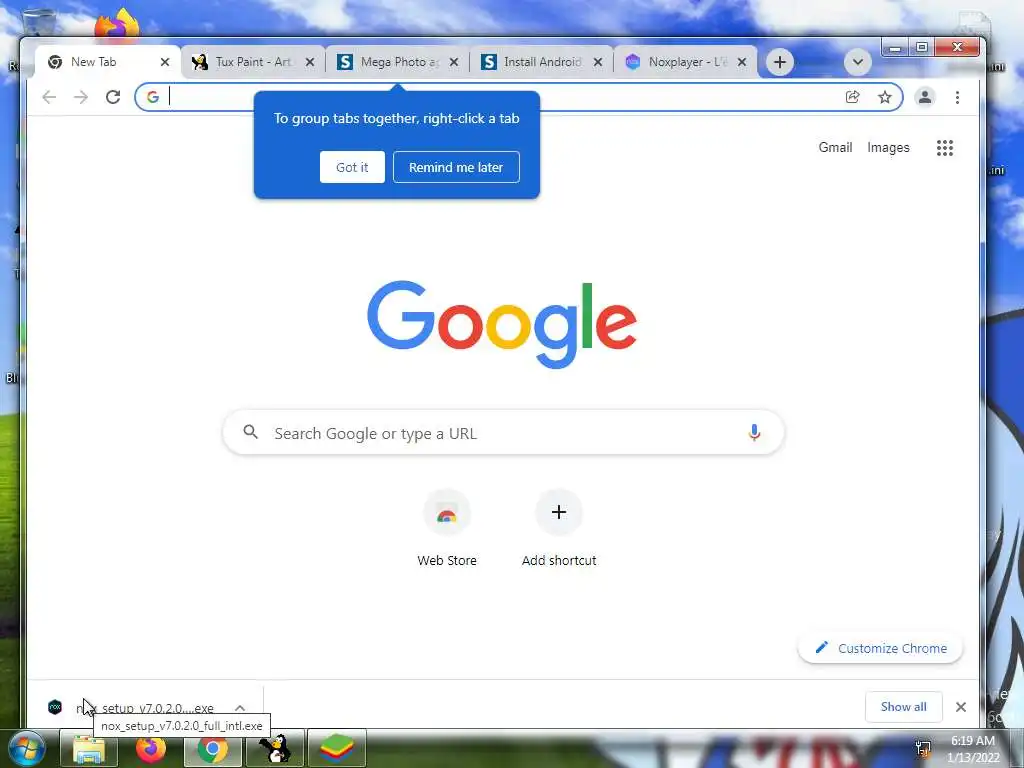Click Show all downloads button
This screenshot has height=768, width=1024.
[x=903, y=707]
